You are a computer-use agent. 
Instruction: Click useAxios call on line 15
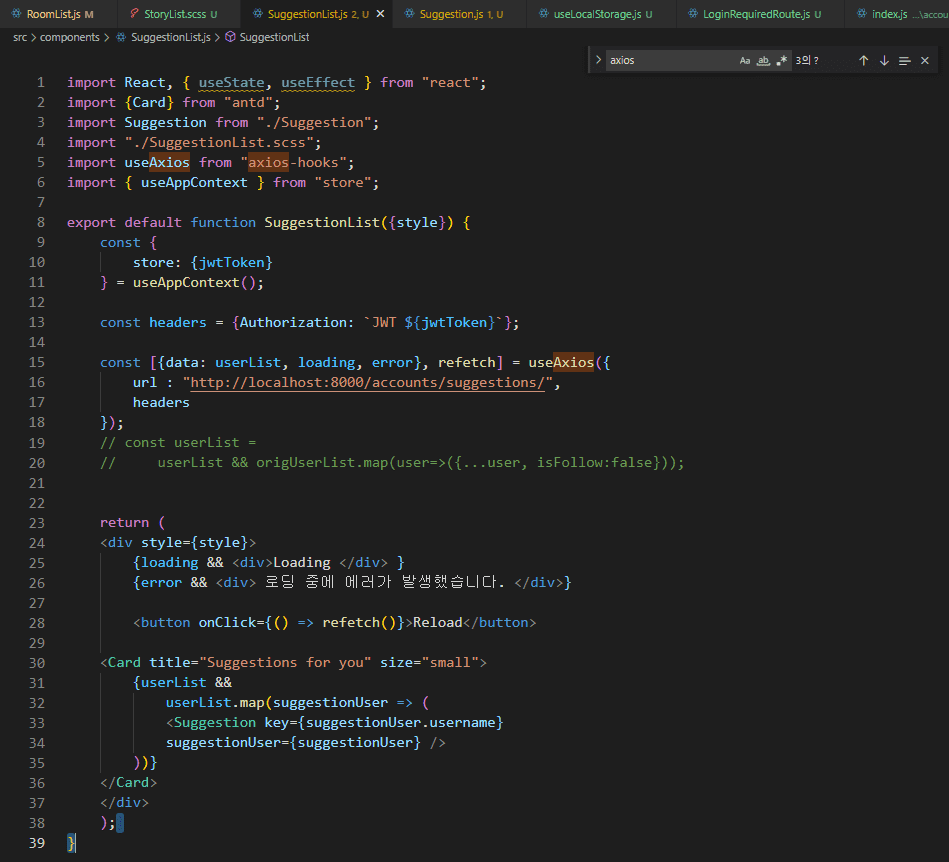561,363
